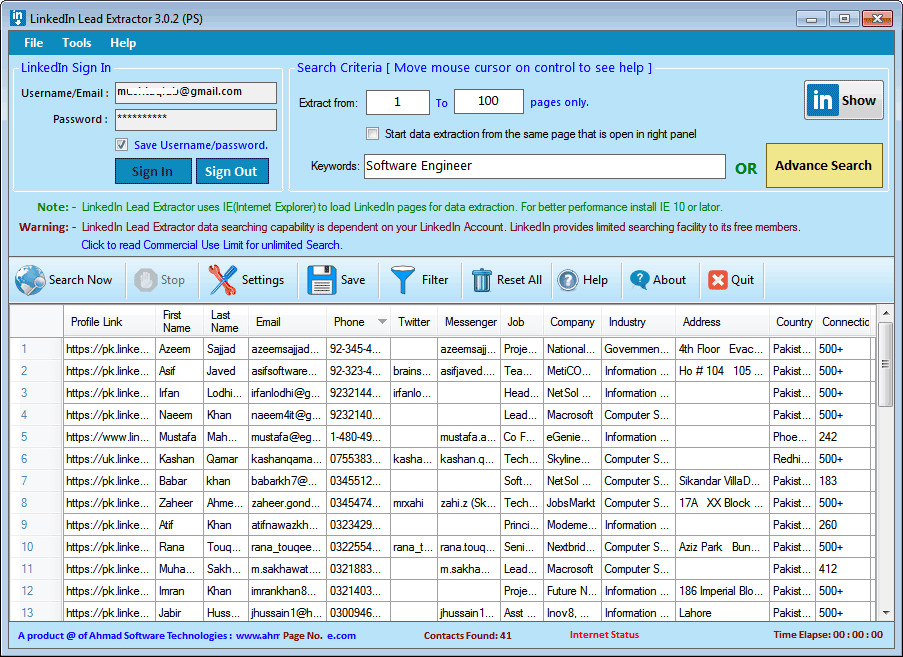Select row number 13 header
Image resolution: width=903 pixels, height=657 pixels.
[x=36, y=613]
